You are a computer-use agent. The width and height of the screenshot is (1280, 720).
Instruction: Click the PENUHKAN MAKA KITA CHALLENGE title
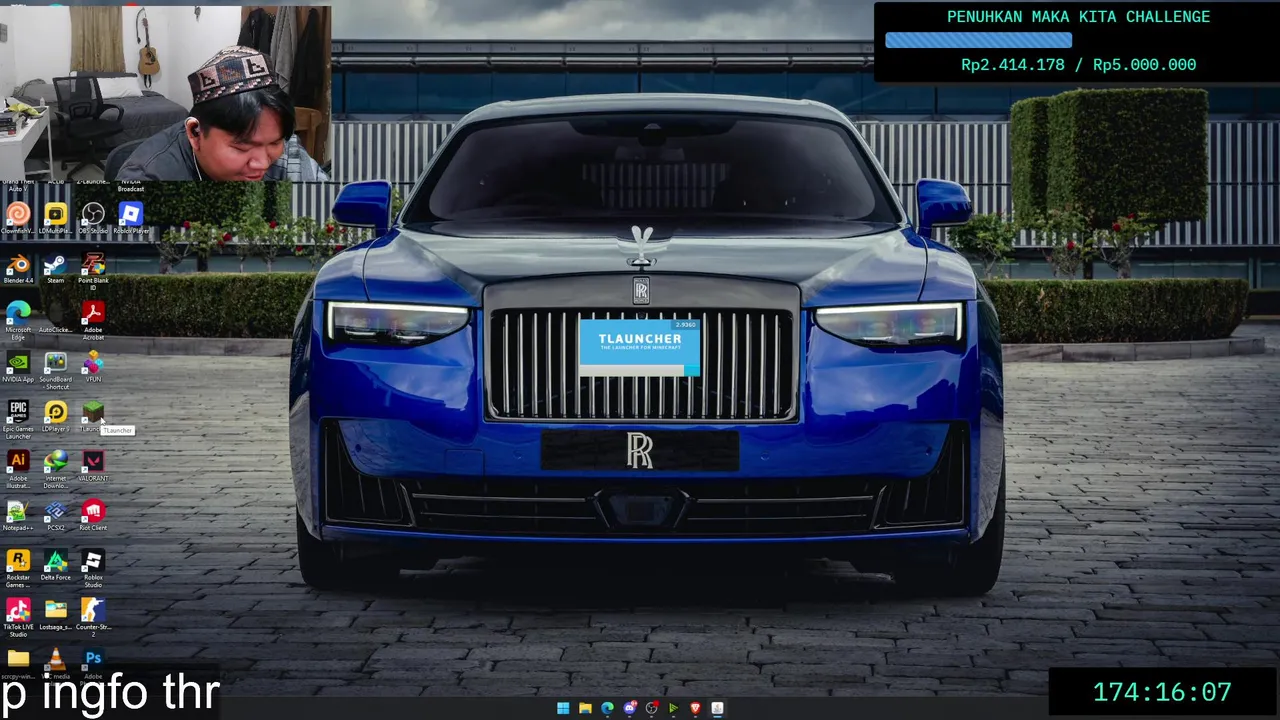[1078, 17]
